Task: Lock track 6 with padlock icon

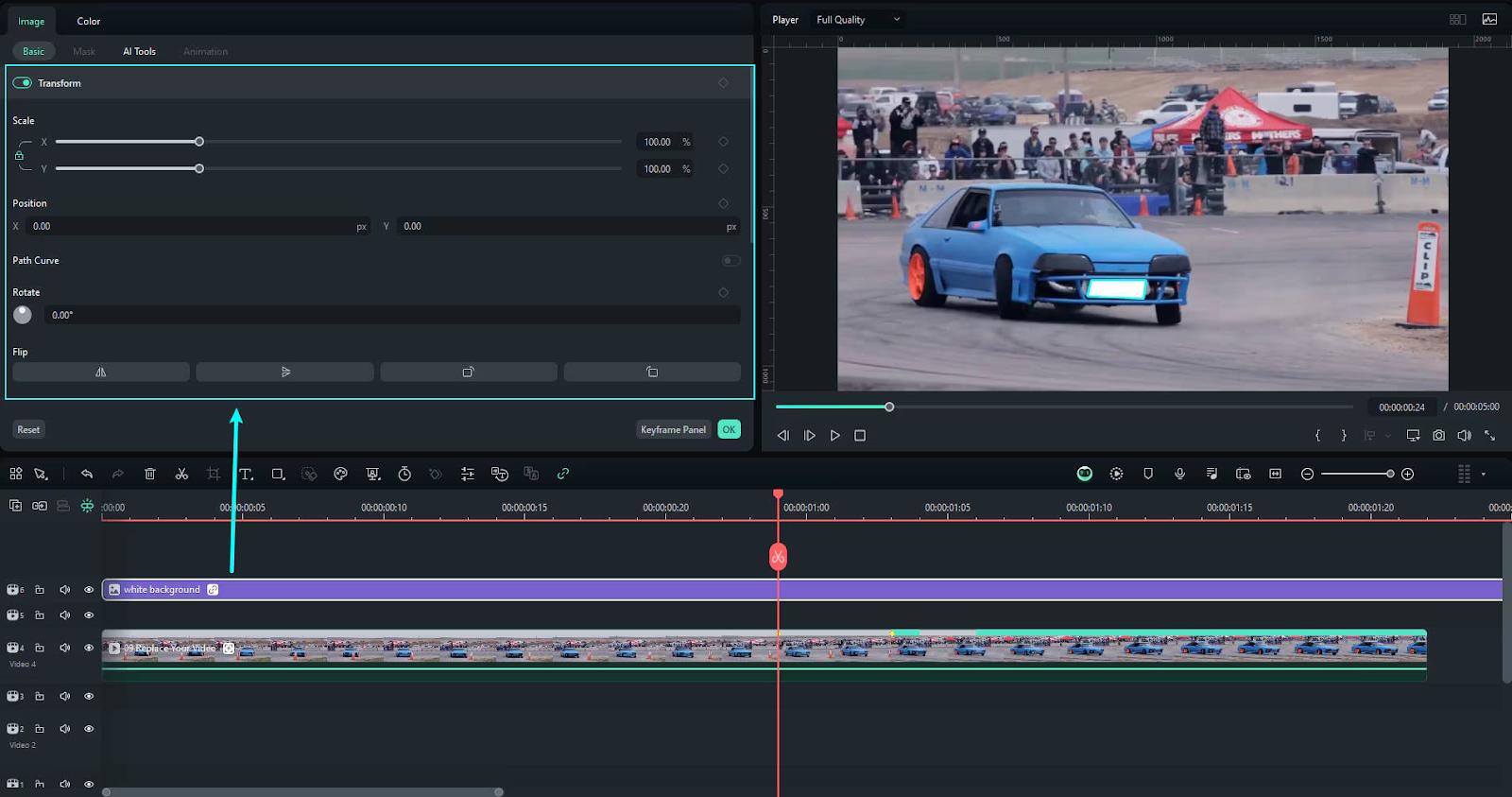Action: point(40,589)
